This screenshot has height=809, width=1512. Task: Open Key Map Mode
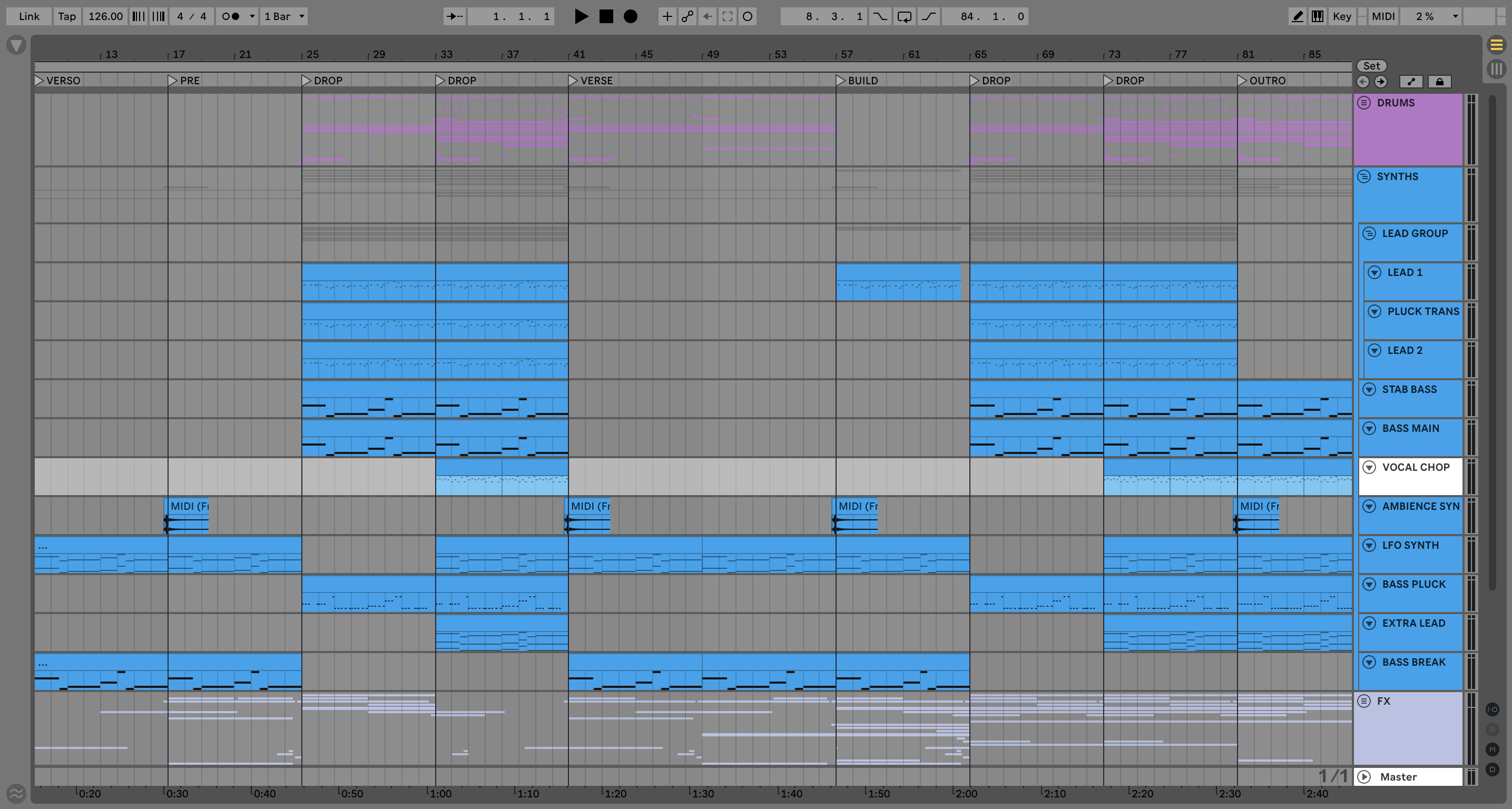(1342, 16)
